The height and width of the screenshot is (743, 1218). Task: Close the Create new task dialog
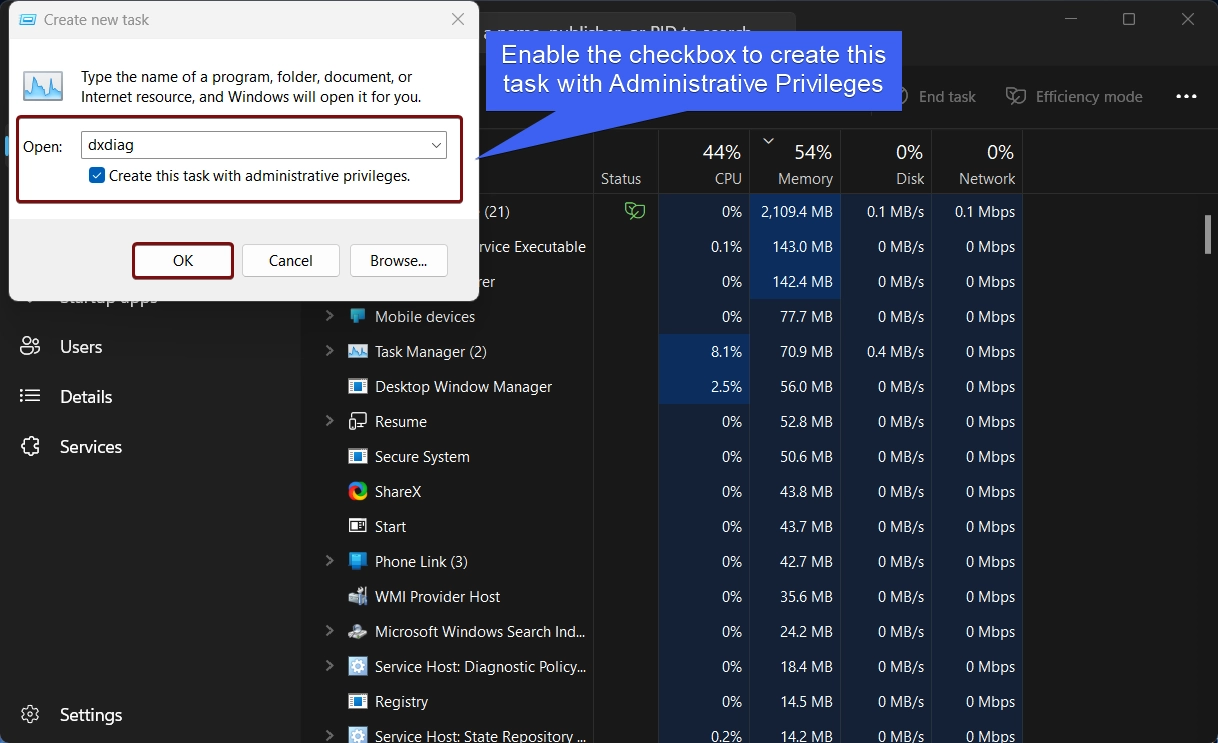pyautogui.click(x=457, y=20)
